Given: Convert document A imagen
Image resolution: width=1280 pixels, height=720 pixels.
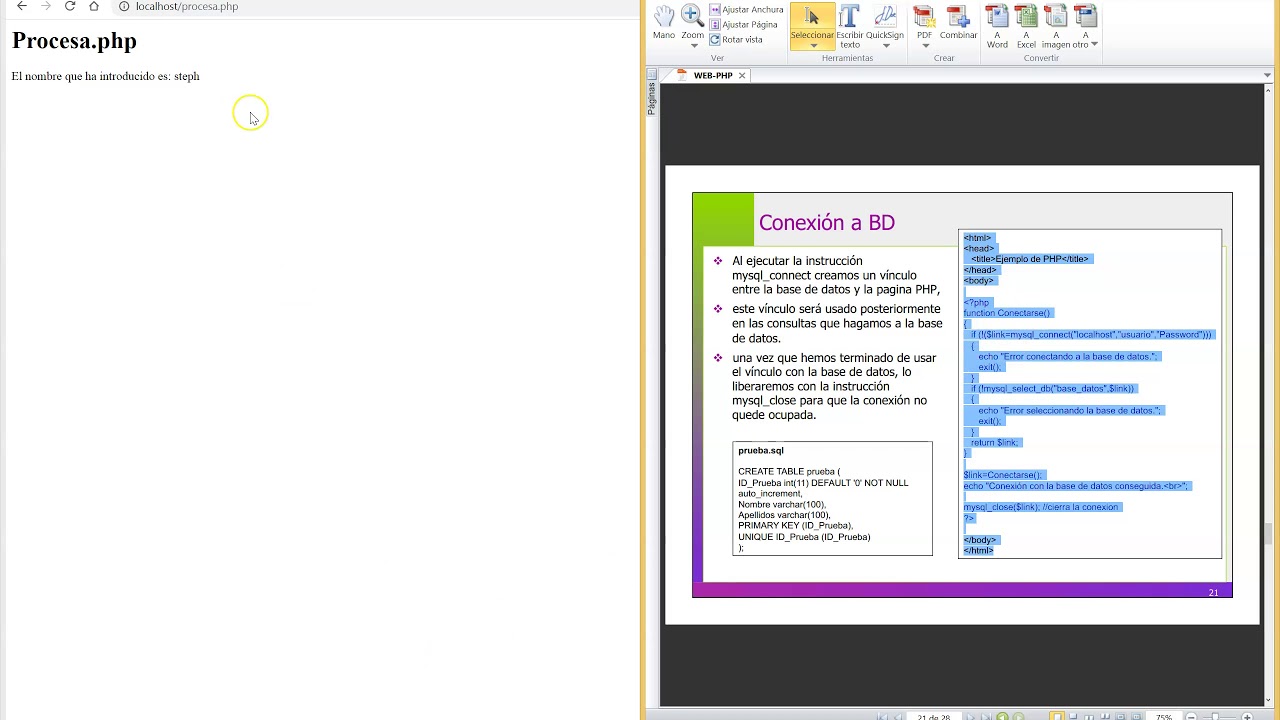Looking at the screenshot, I should click(x=1055, y=26).
